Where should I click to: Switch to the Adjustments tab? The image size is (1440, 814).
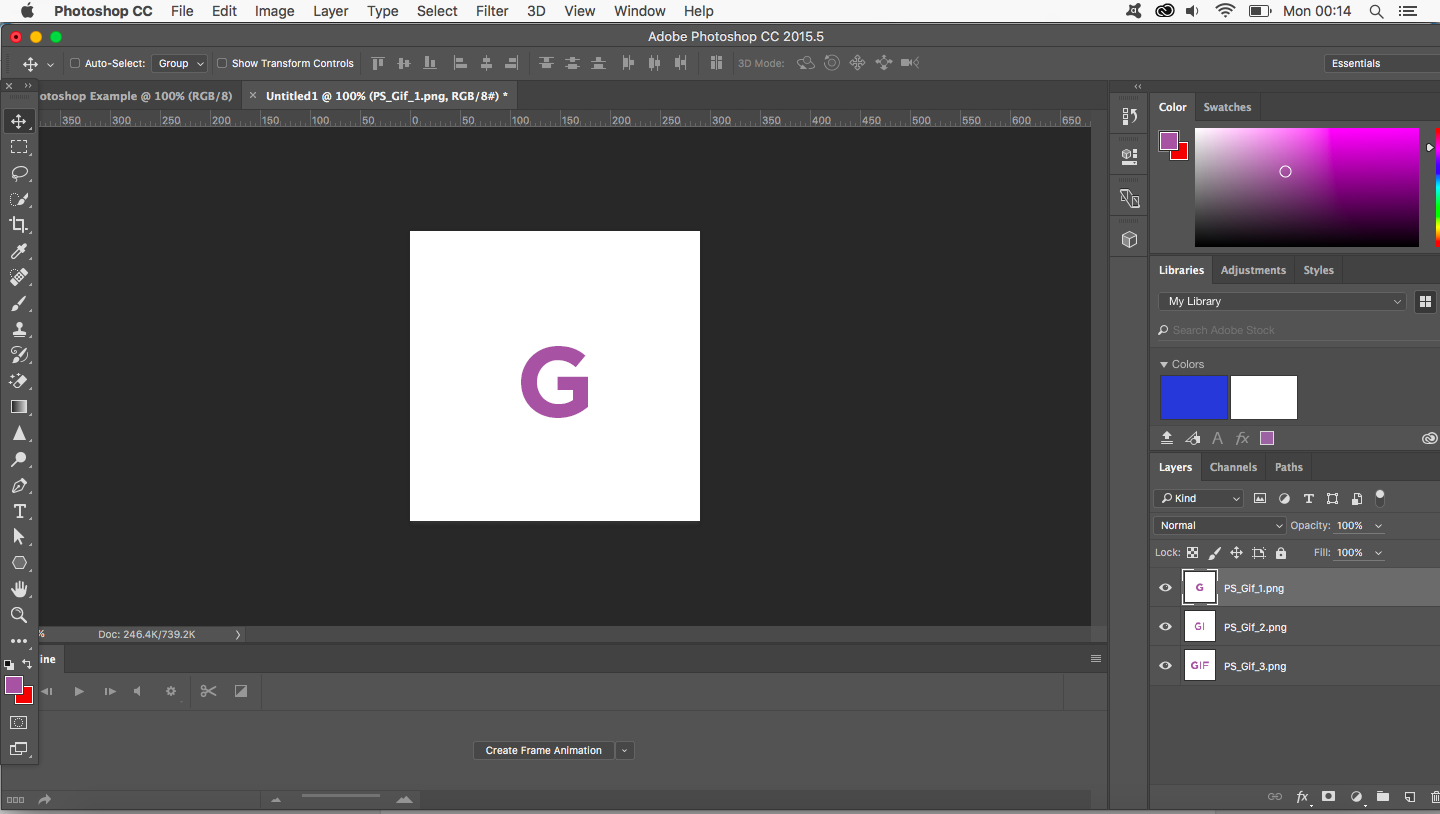(1253, 270)
